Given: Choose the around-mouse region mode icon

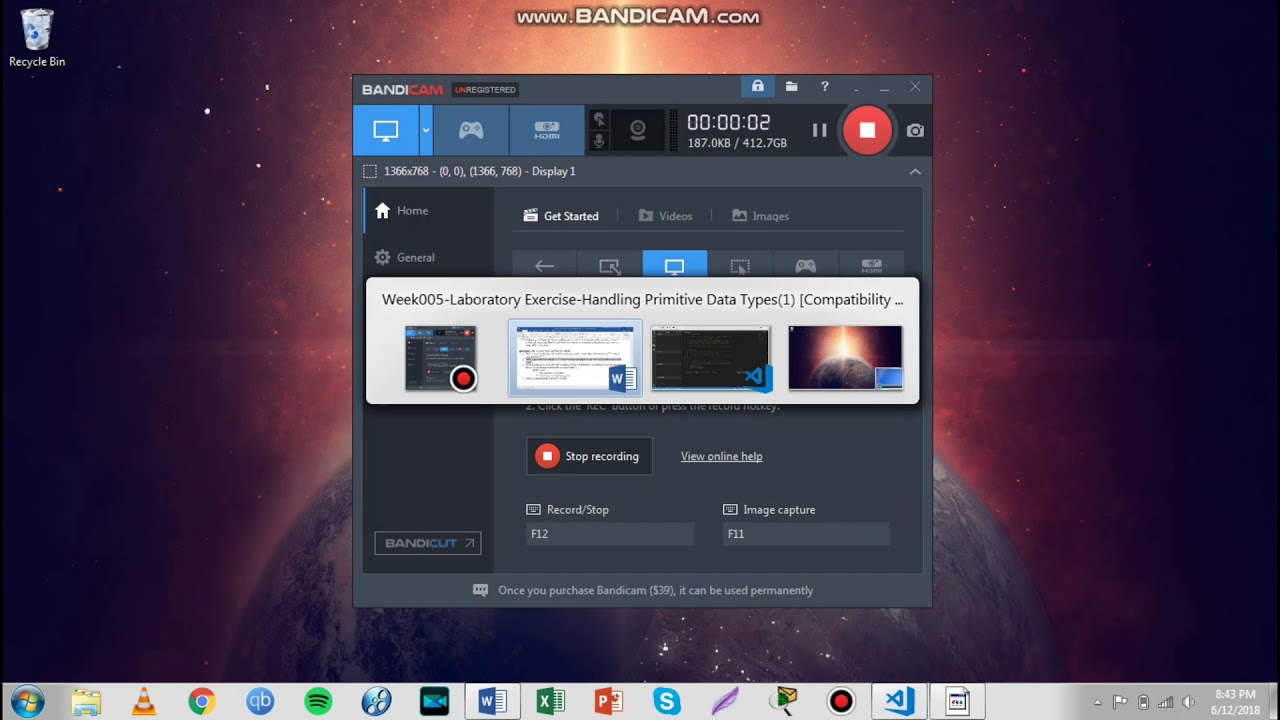Looking at the screenshot, I should 740,265.
